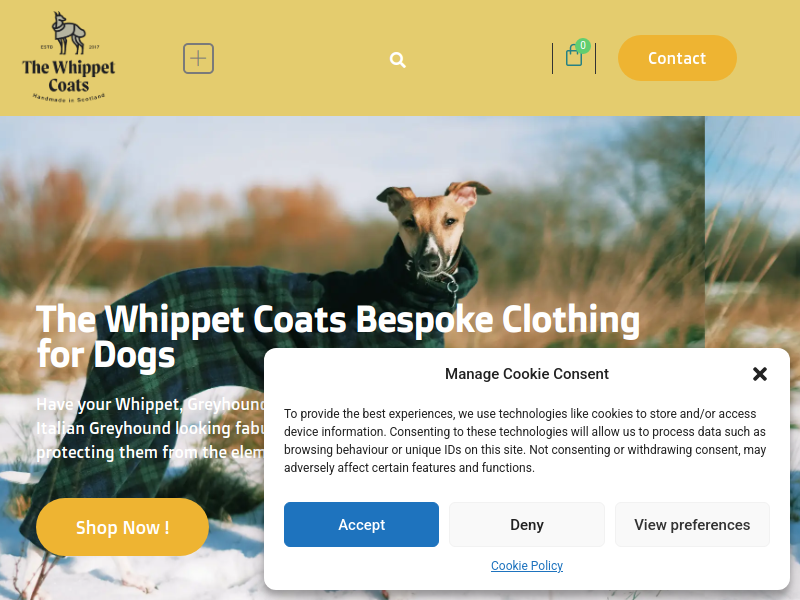Click the Contact button
The image size is (800, 600).
click(x=677, y=58)
